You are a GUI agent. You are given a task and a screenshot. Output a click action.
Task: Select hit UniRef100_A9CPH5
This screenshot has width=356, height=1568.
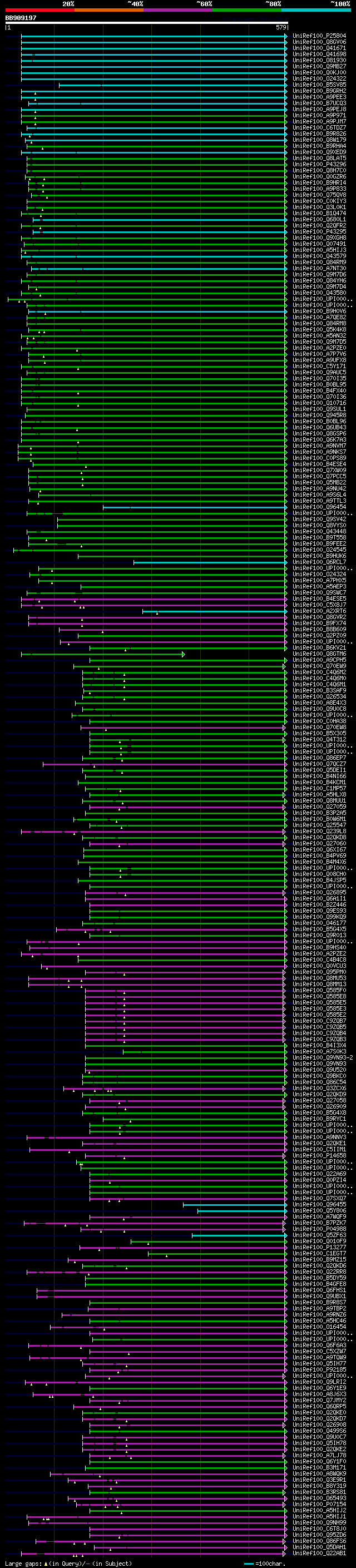(319, 660)
